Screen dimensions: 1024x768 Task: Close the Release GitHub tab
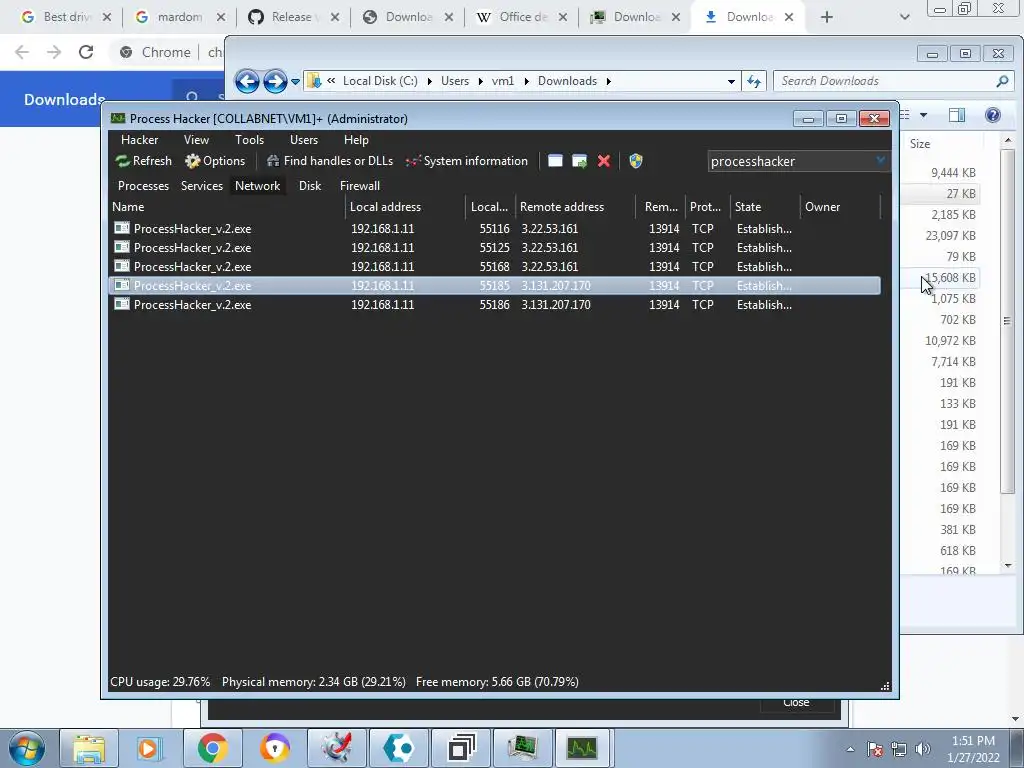click(x=335, y=17)
